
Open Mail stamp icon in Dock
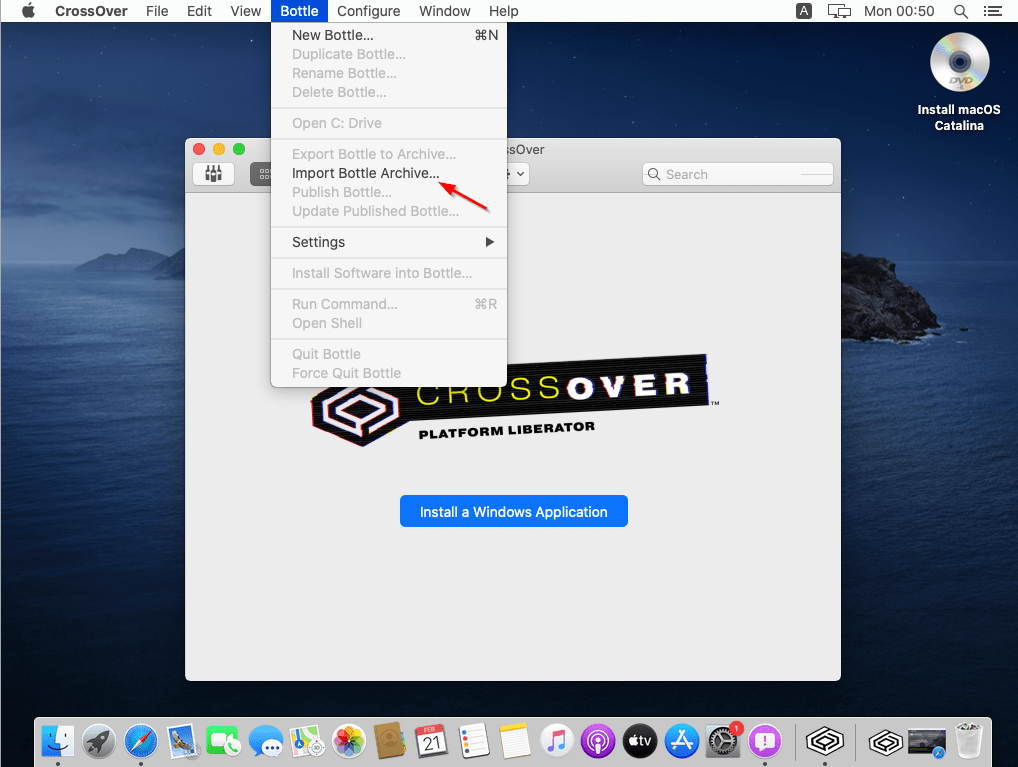[x=182, y=741]
